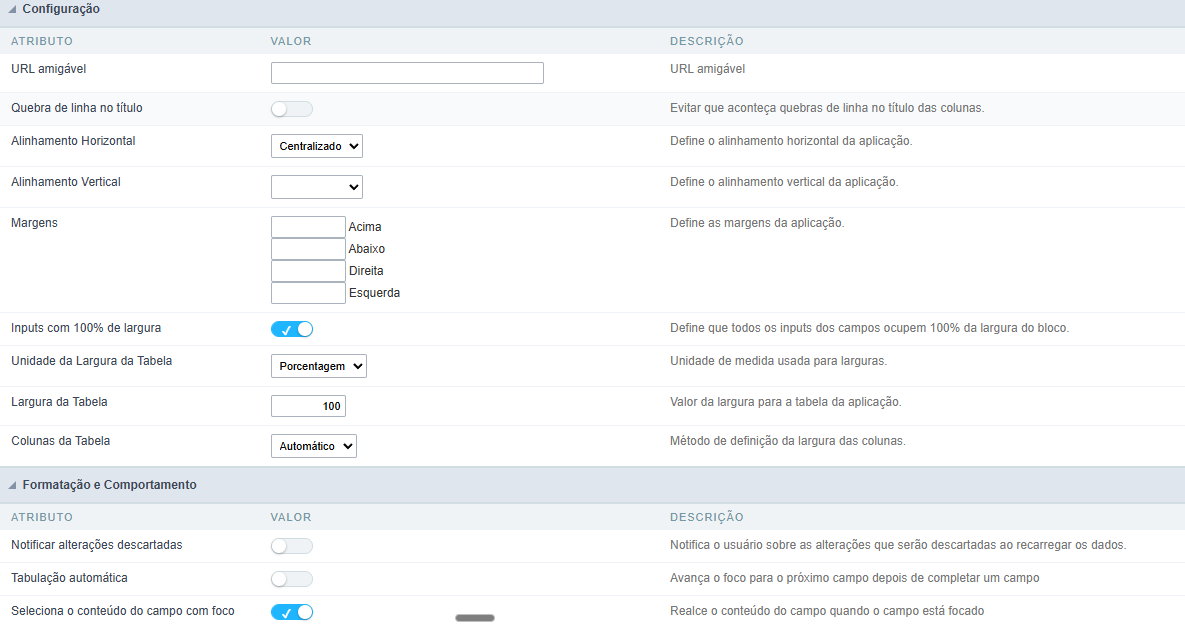
Task: Click the Largura da Tabela field
Action: [308, 406]
